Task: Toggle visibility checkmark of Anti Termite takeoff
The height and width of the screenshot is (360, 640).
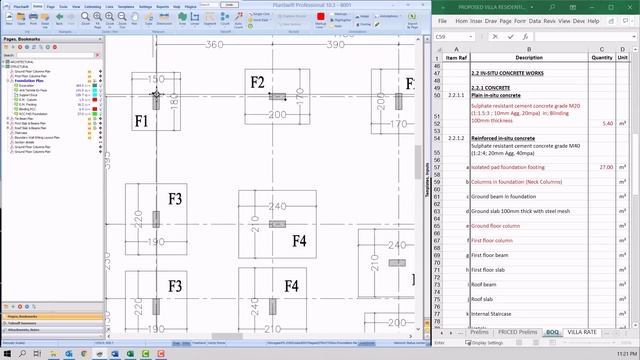Action: pos(100,90)
